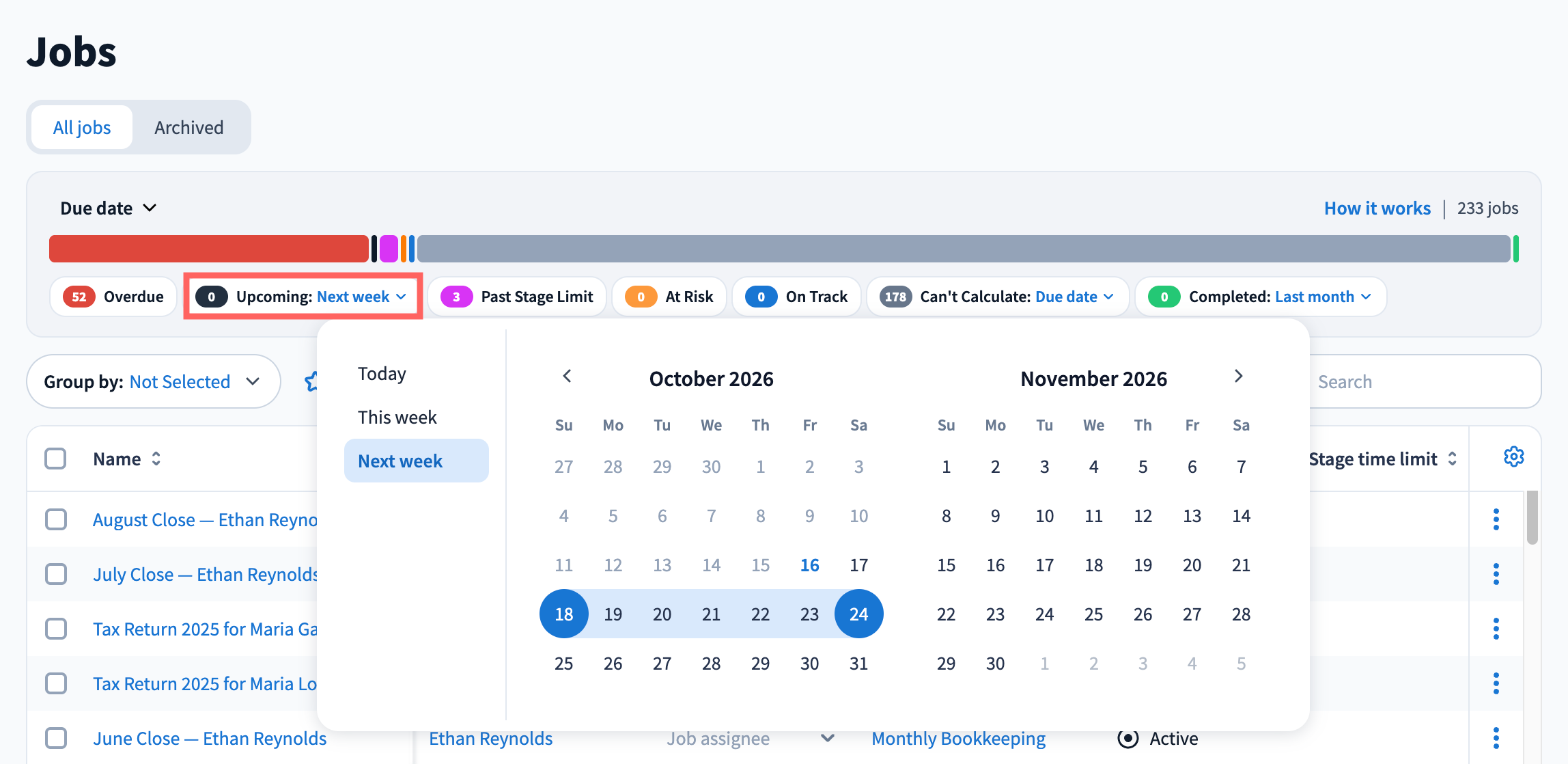This screenshot has width=1568, height=764.
Task: Click the jobs table vertical scrollbar
Action: tap(1532, 518)
